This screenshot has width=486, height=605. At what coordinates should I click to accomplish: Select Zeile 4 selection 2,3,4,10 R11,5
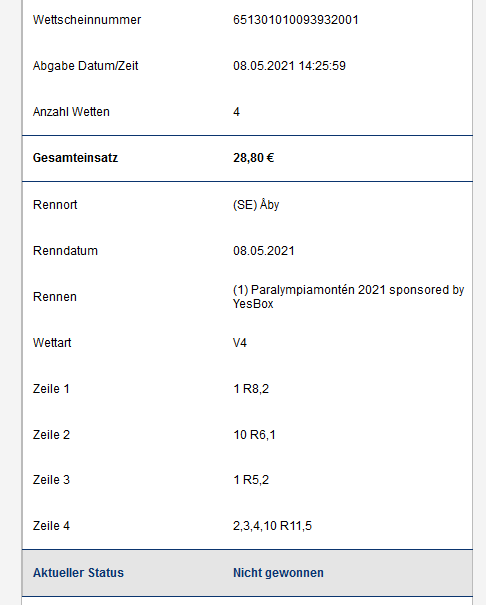tap(272, 526)
